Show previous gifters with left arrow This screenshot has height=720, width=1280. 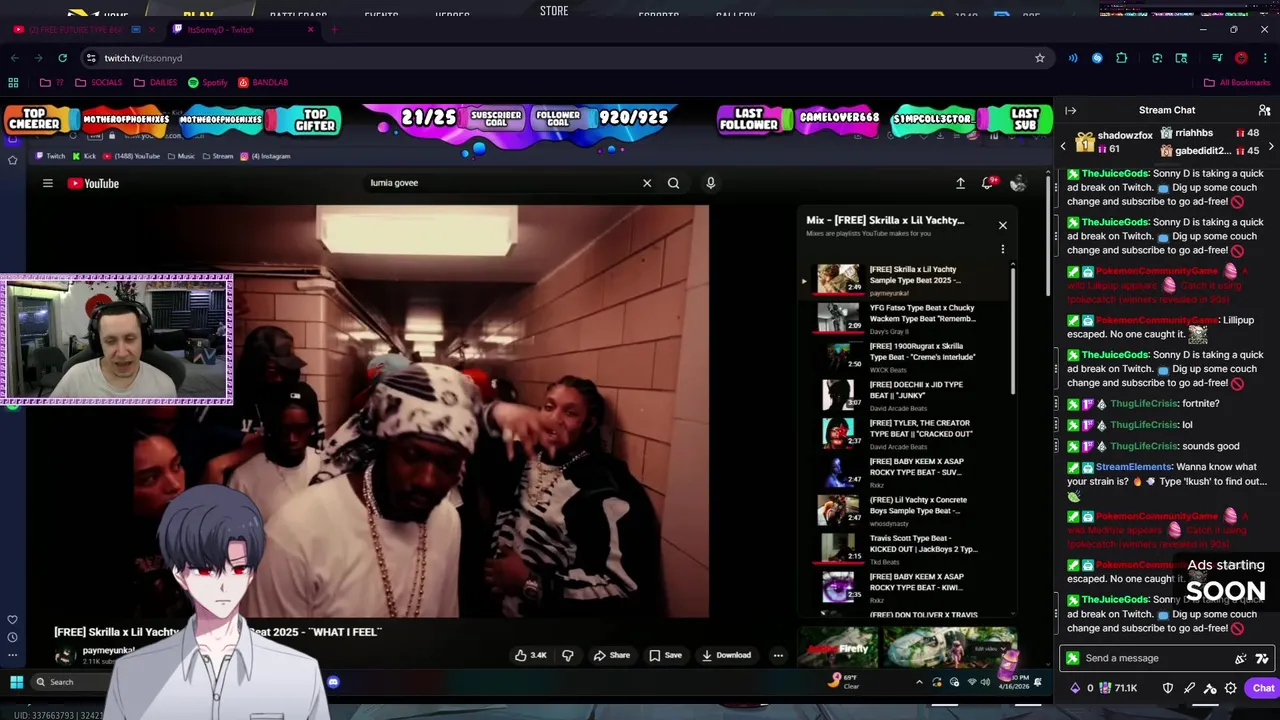pos(1063,147)
